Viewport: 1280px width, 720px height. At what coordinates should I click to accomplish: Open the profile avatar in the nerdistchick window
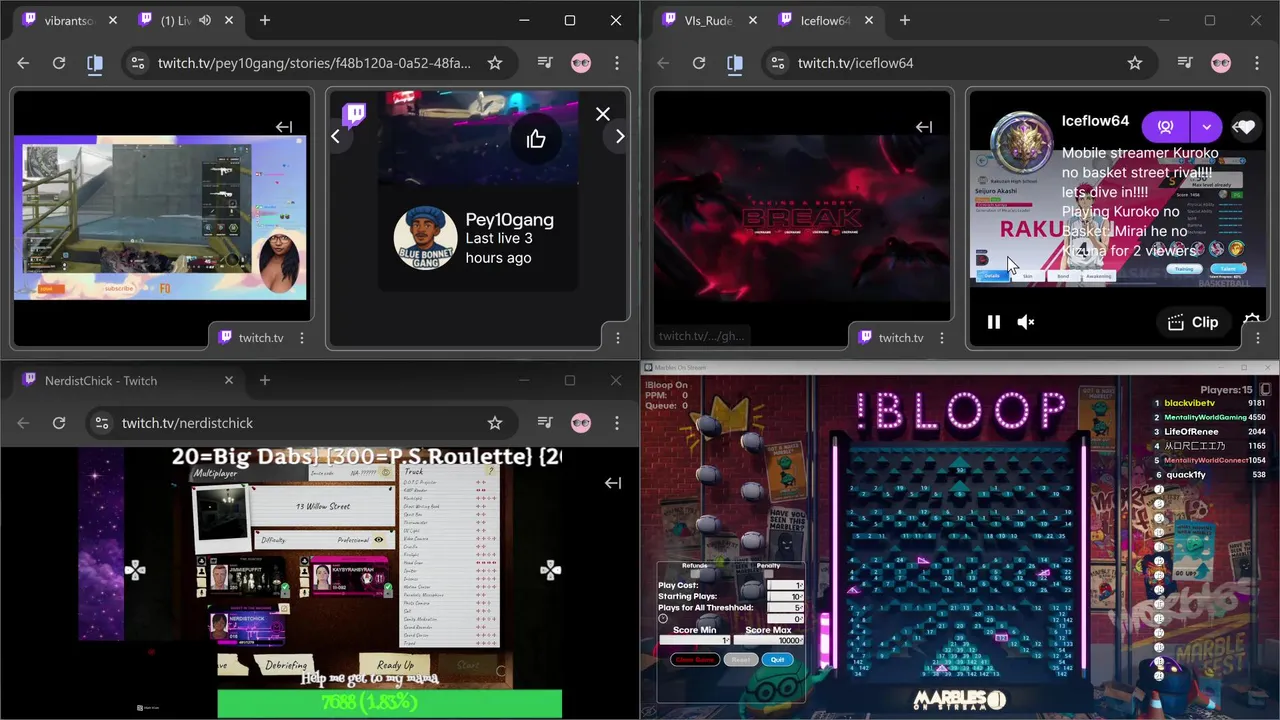click(581, 423)
